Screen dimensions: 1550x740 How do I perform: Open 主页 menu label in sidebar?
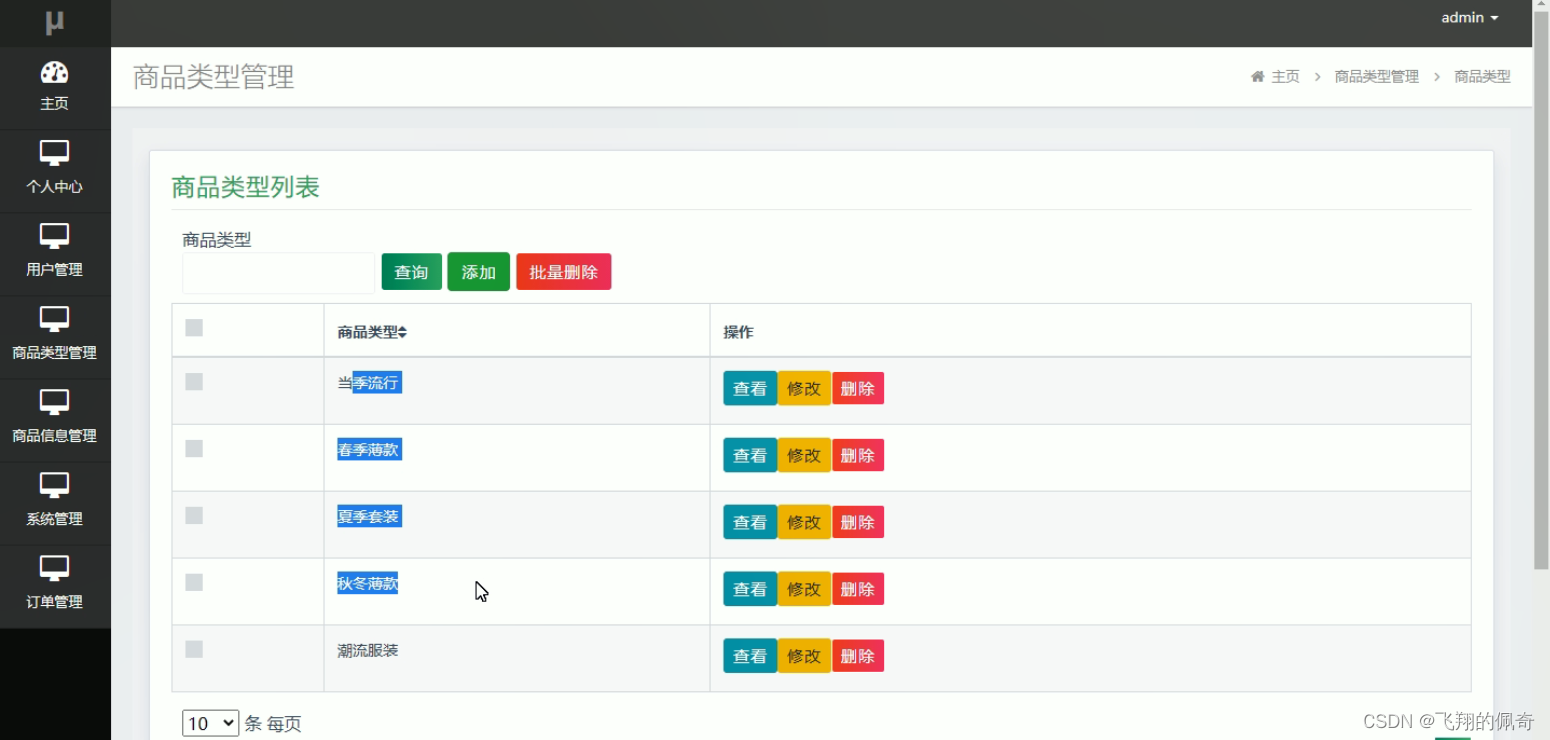(x=54, y=104)
